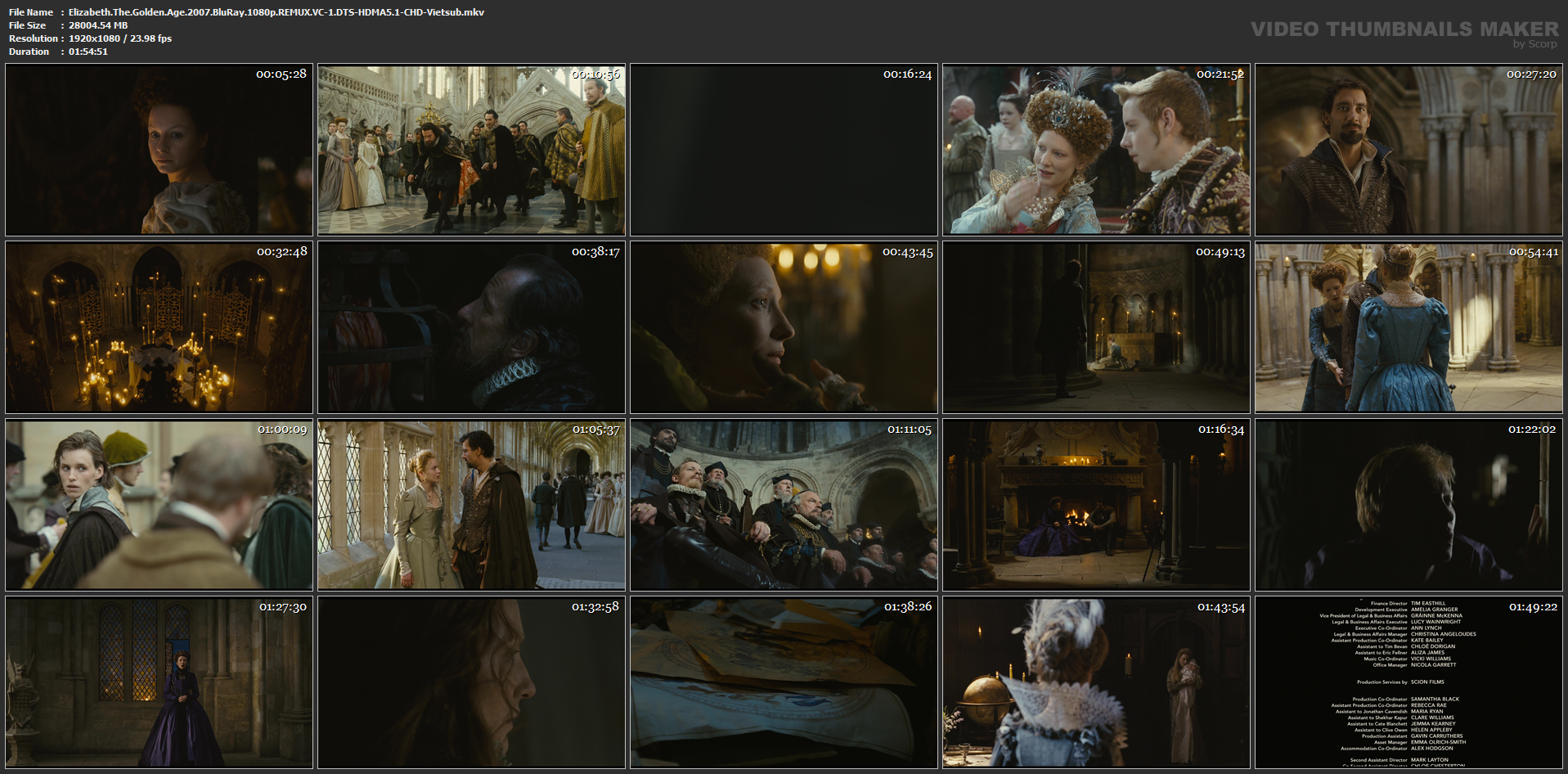Select the thumbnail at 00:10:56
Image resolution: width=1568 pixels, height=774 pixels.
coord(472,150)
